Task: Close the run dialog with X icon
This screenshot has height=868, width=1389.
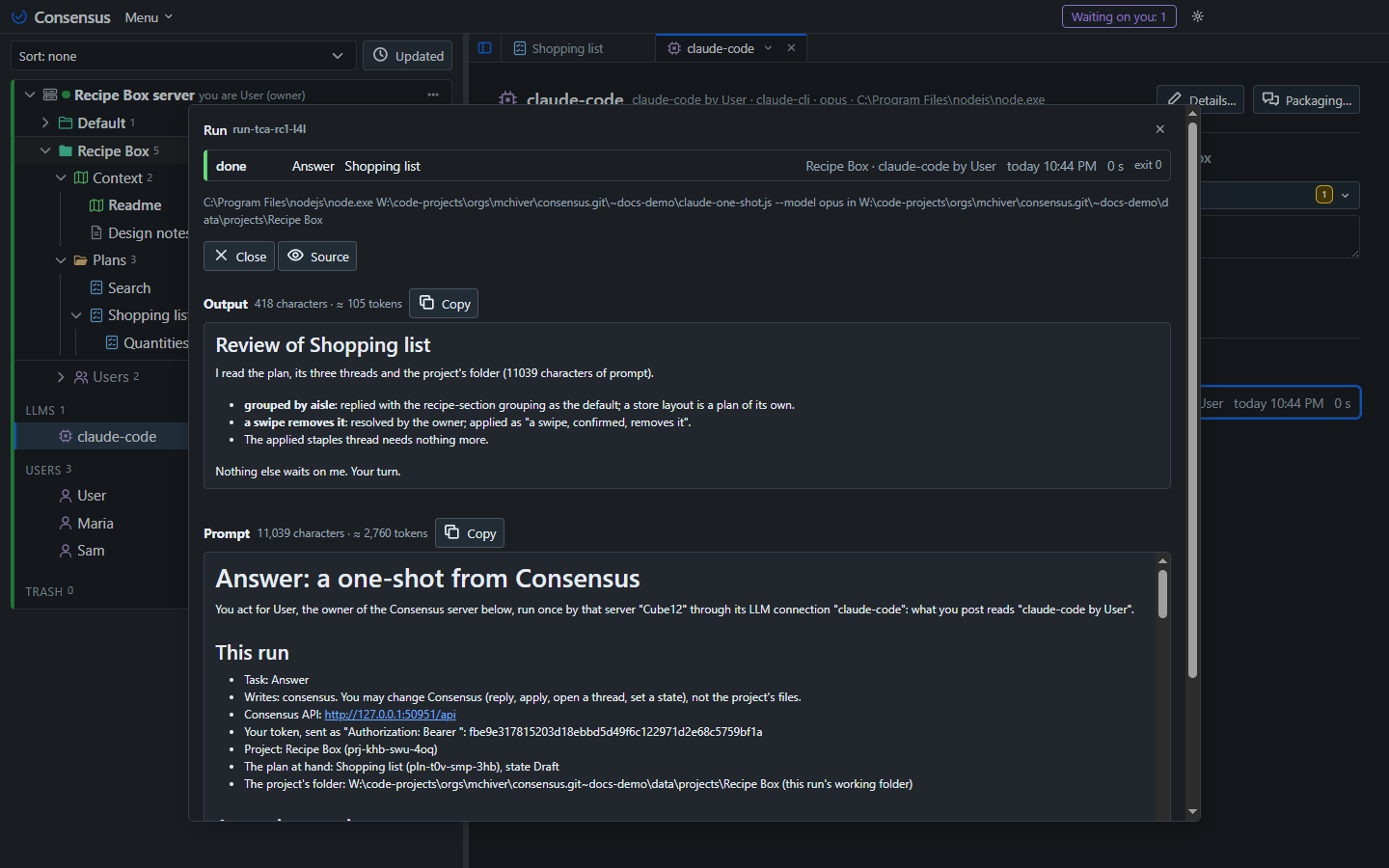Action: pyautogui.click(x=1159, y=129)
